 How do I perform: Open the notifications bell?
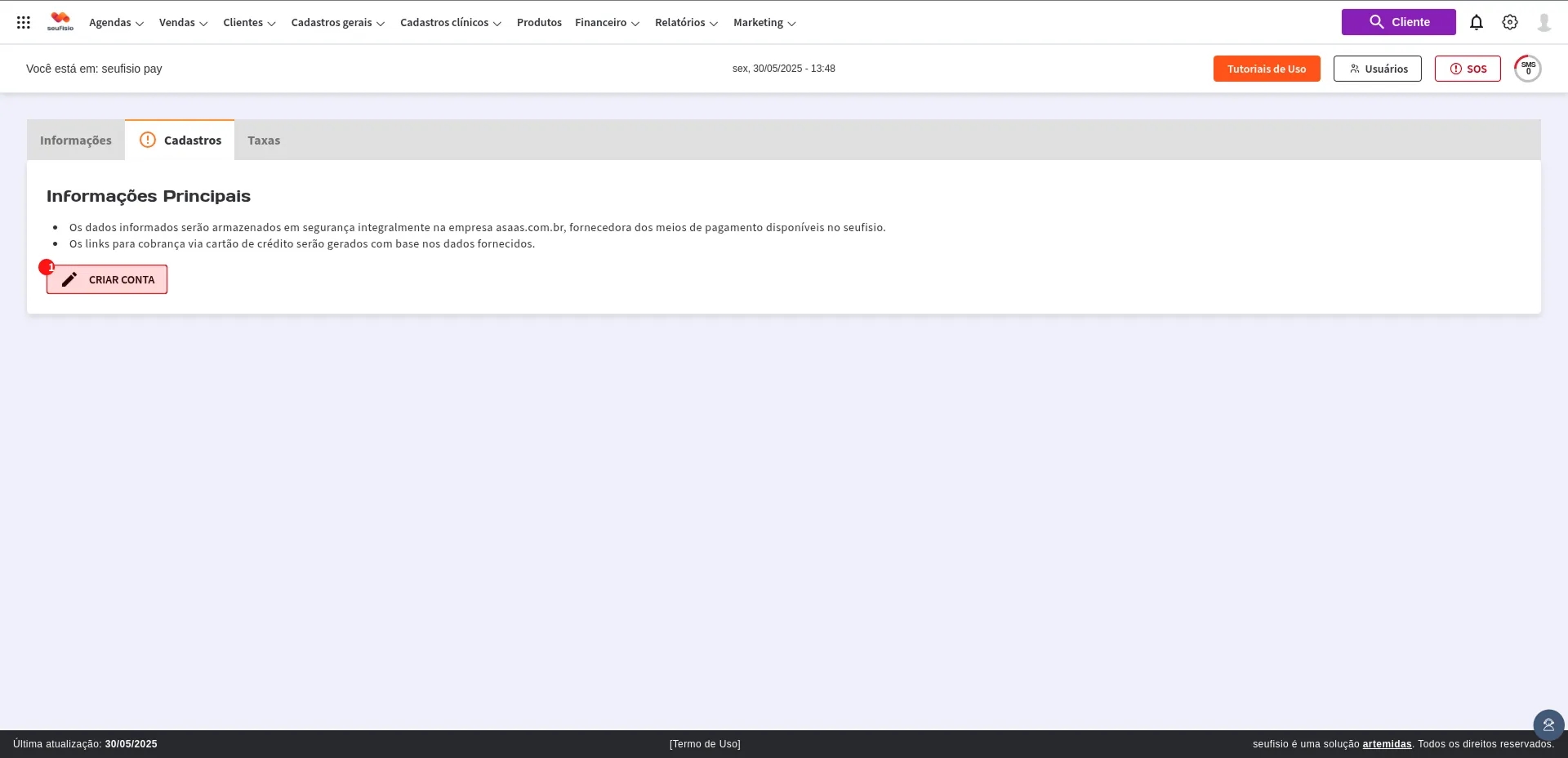tap(1476, 23)
